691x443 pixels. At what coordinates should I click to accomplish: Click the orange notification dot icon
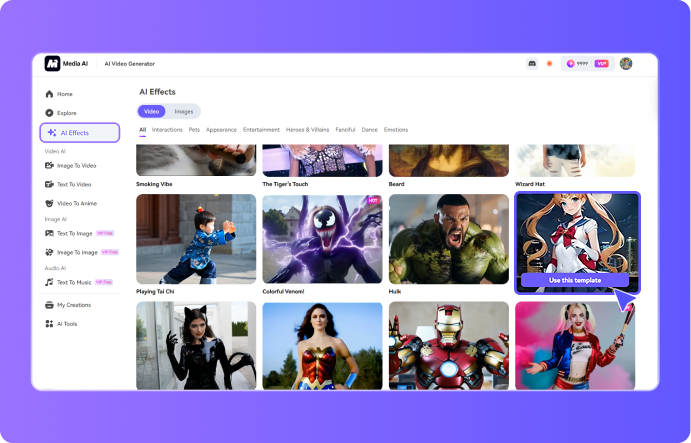click(550, 63)
